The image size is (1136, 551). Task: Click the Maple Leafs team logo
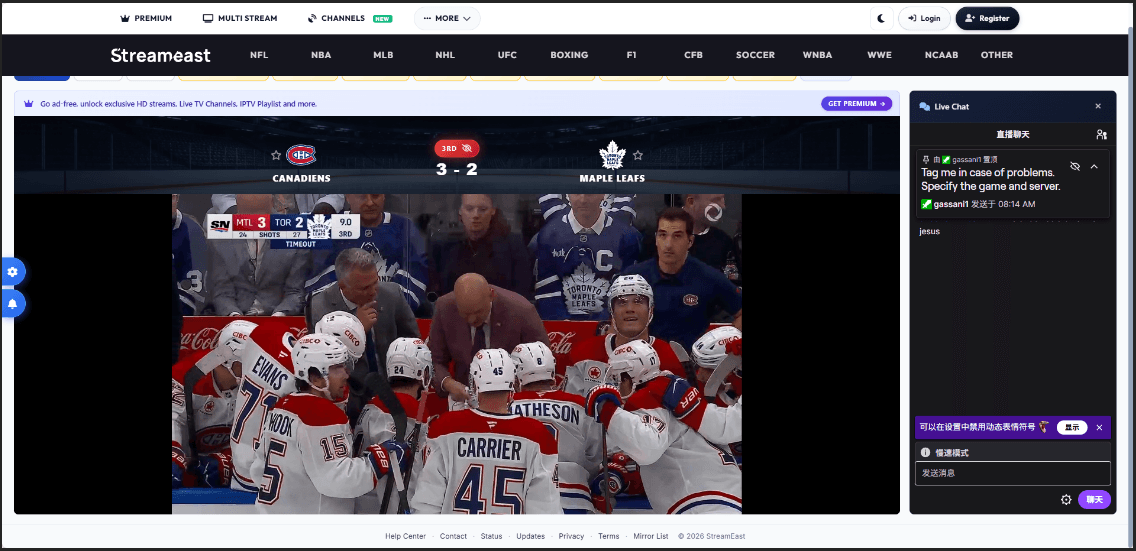[612, 155]
